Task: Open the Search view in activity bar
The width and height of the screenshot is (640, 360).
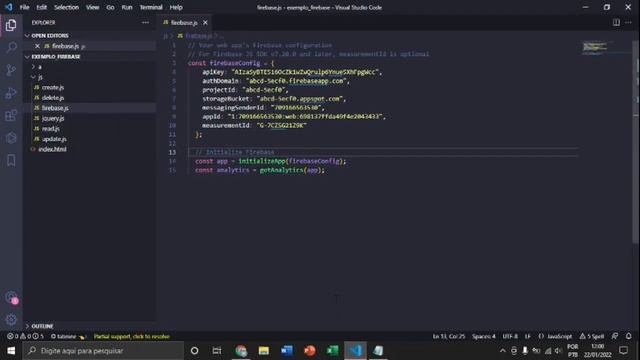Action: 11,48
